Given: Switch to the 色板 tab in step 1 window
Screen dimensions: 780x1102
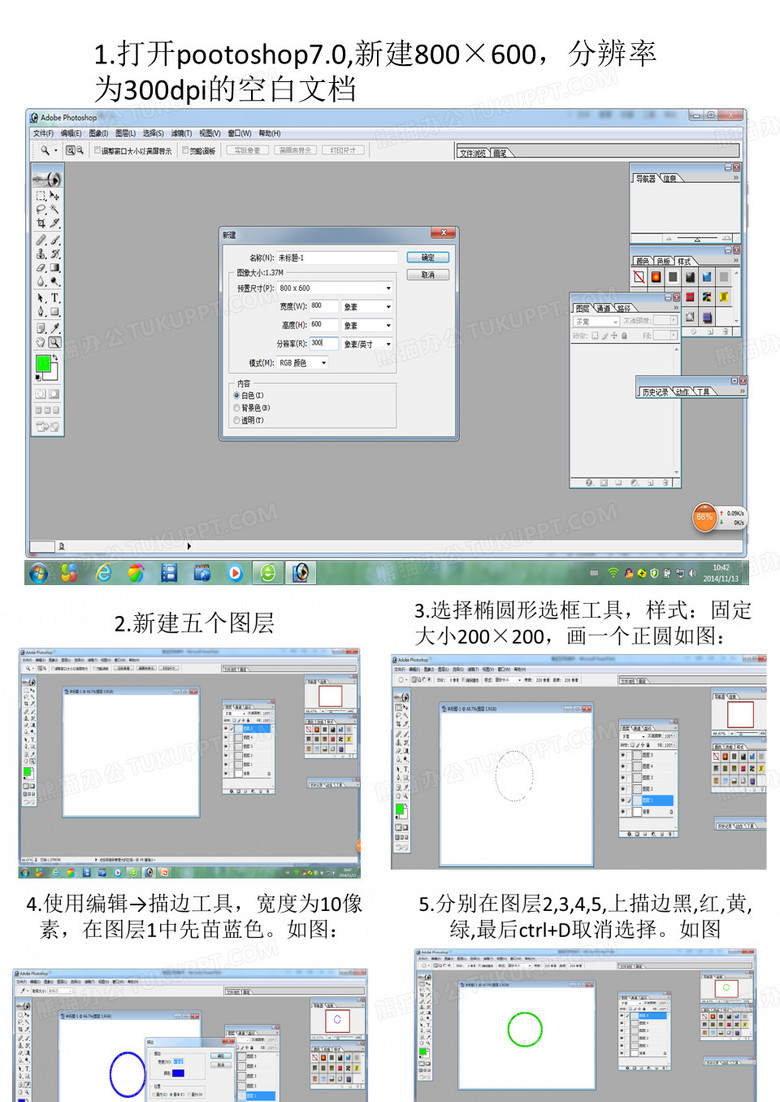Looking at the screenshot, I should pyautogui.click(x=663, y=261).
